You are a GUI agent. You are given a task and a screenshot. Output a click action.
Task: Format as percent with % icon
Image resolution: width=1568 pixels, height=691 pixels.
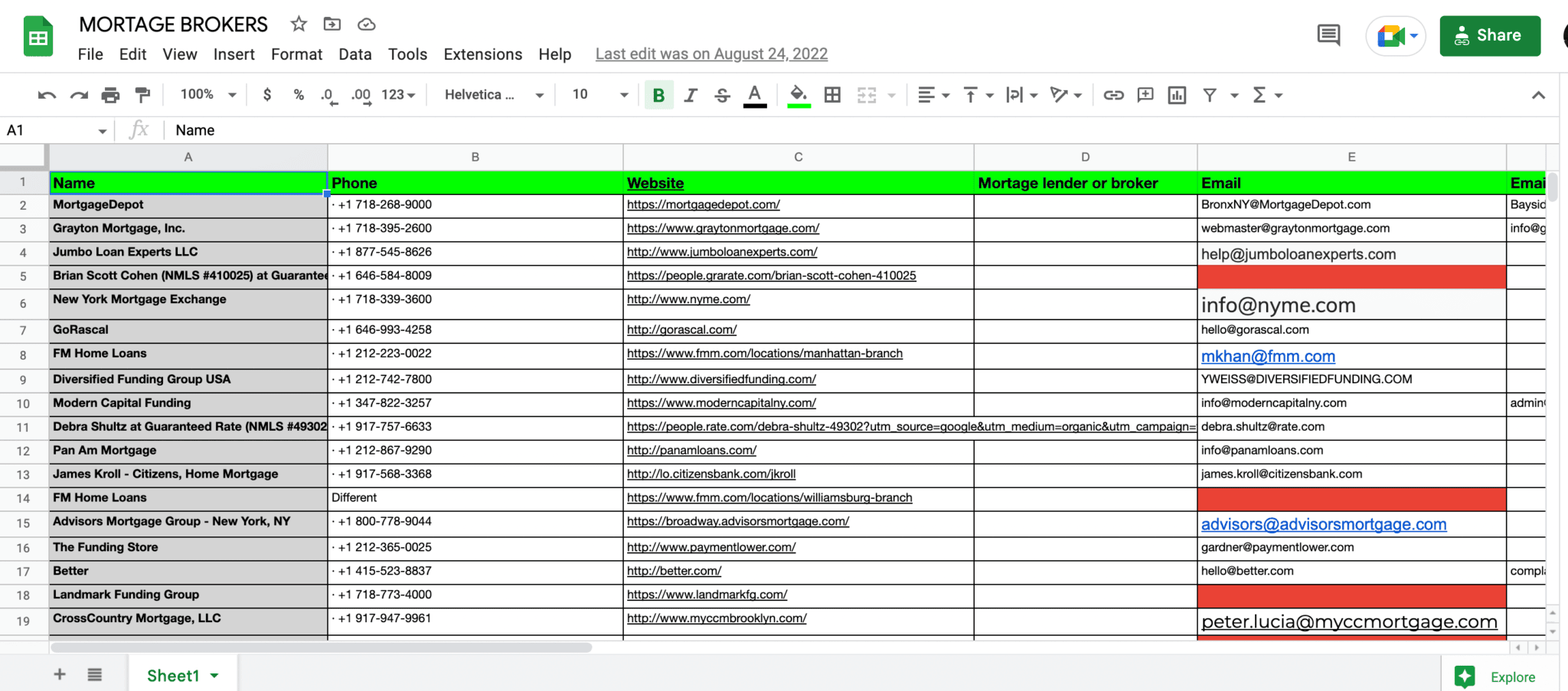299,95
